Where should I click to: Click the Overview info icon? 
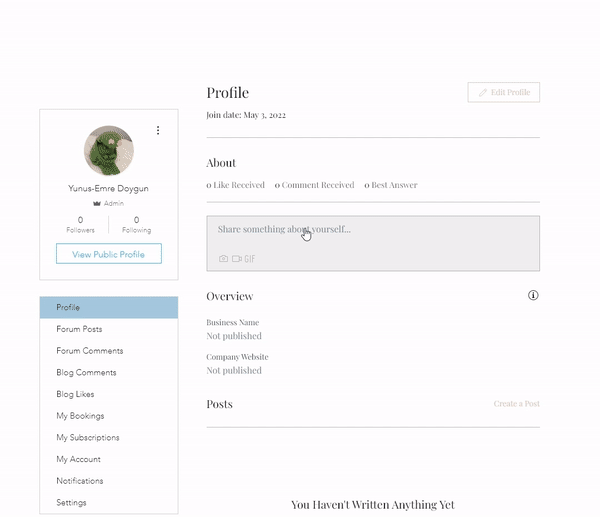(533, 296)
